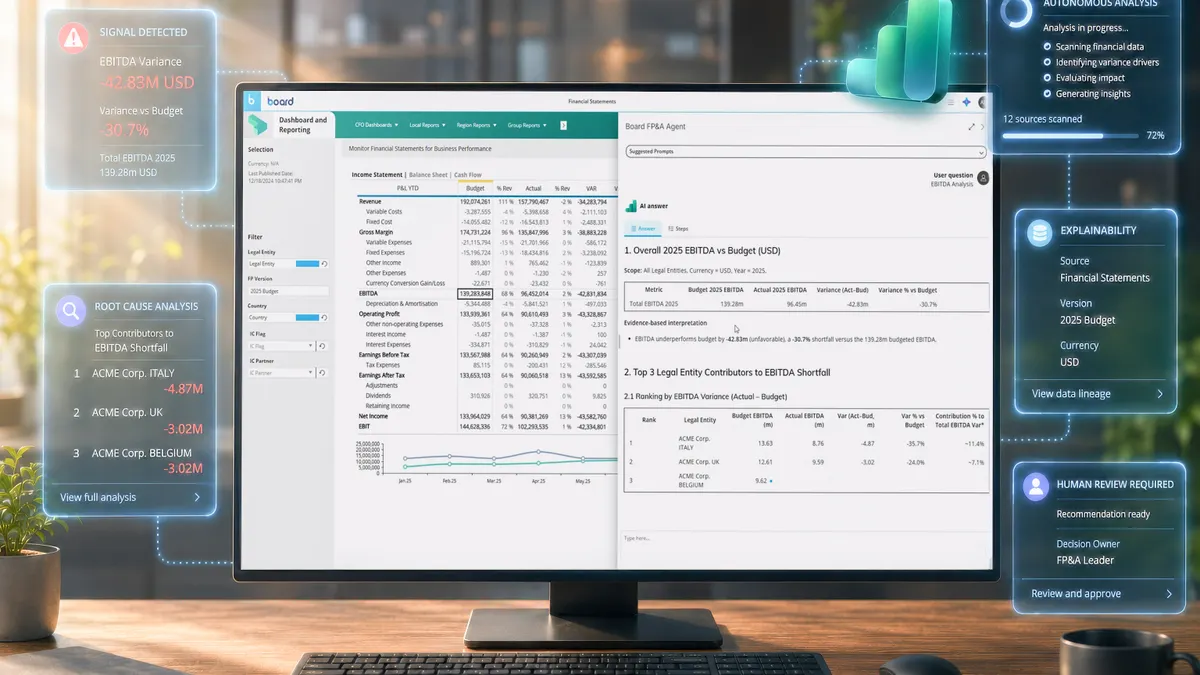Switch to the Steps tab
Viewport: 1200px width, 675px height.
pyautogui.click(x=678, y=229)
